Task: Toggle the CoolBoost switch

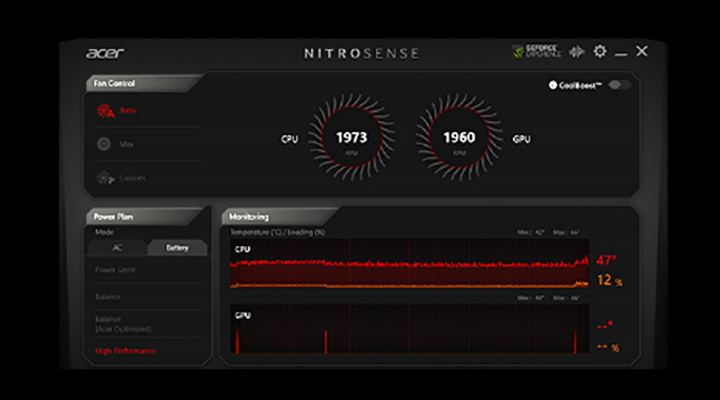Action: tap(620, 85)
